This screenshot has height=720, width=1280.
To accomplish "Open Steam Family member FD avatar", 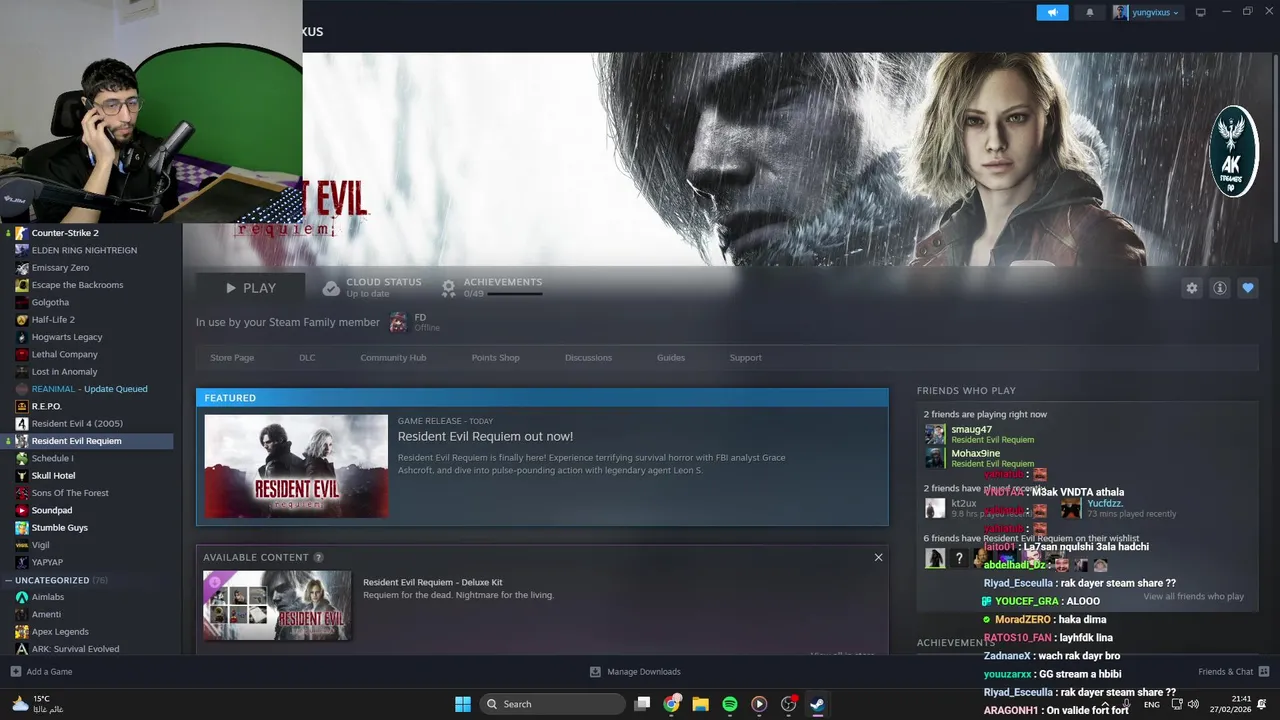I will pyautogui.click(x=398, y=322).
